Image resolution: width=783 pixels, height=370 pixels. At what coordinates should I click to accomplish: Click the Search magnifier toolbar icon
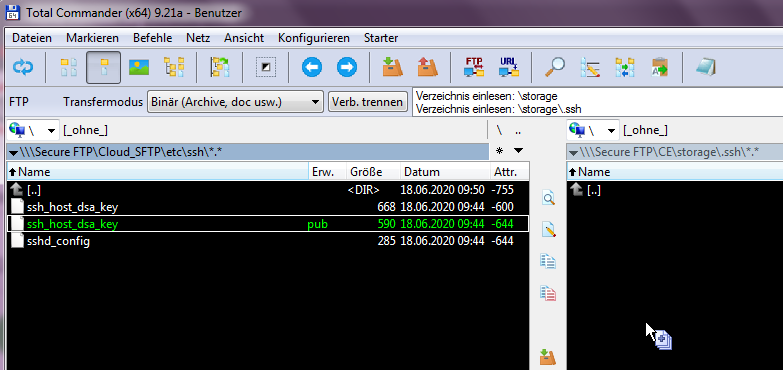(554, 67)
